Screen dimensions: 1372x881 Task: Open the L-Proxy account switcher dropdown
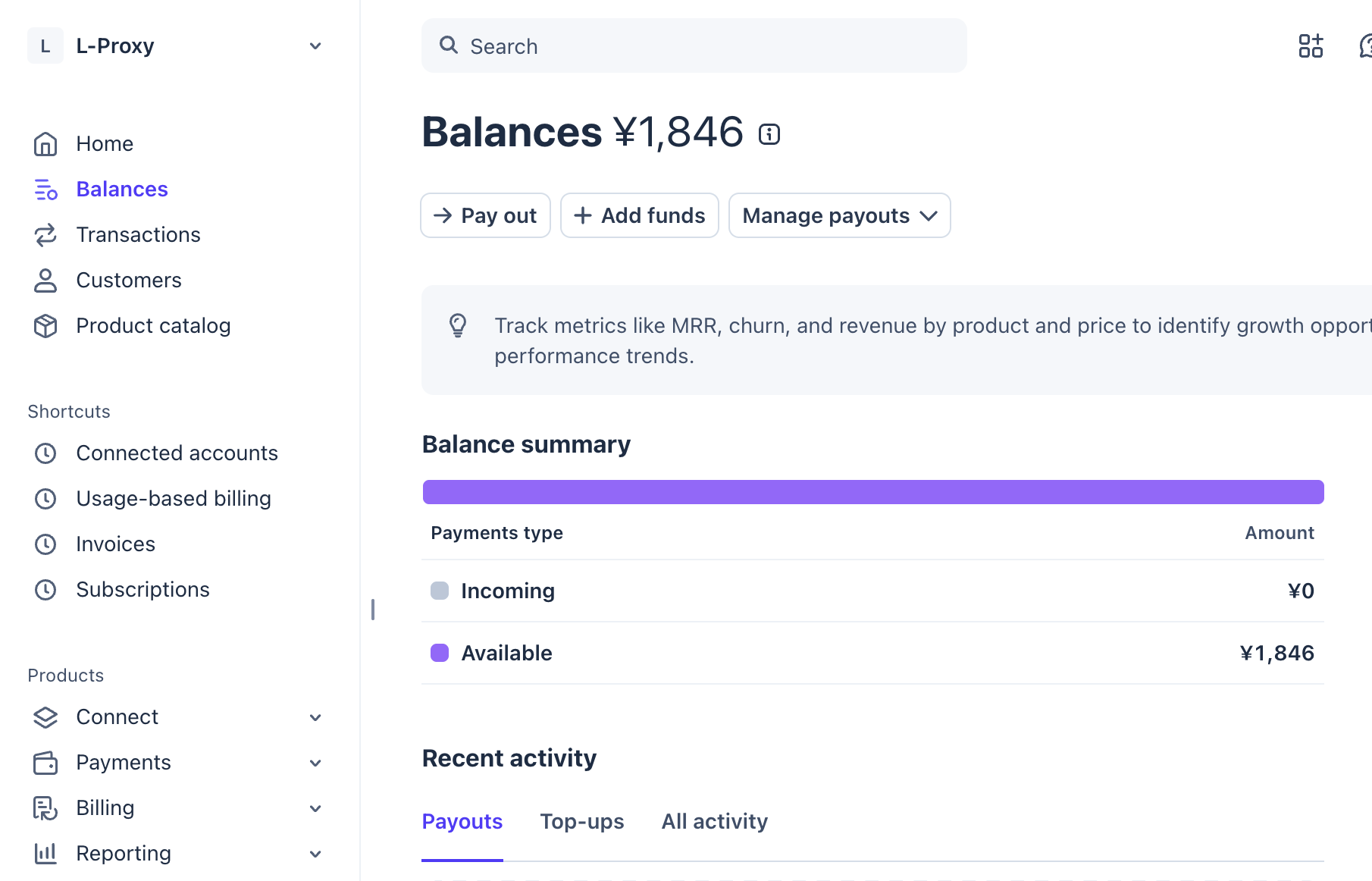pos(315,46)
